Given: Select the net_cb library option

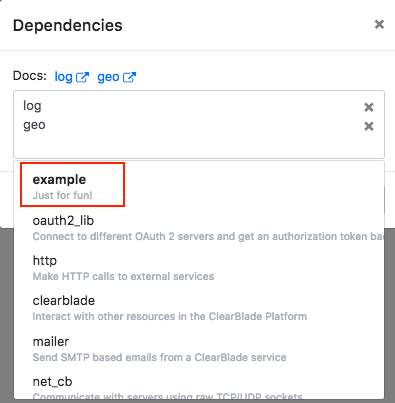Looking at the screenshot, I should click(199, 387).
